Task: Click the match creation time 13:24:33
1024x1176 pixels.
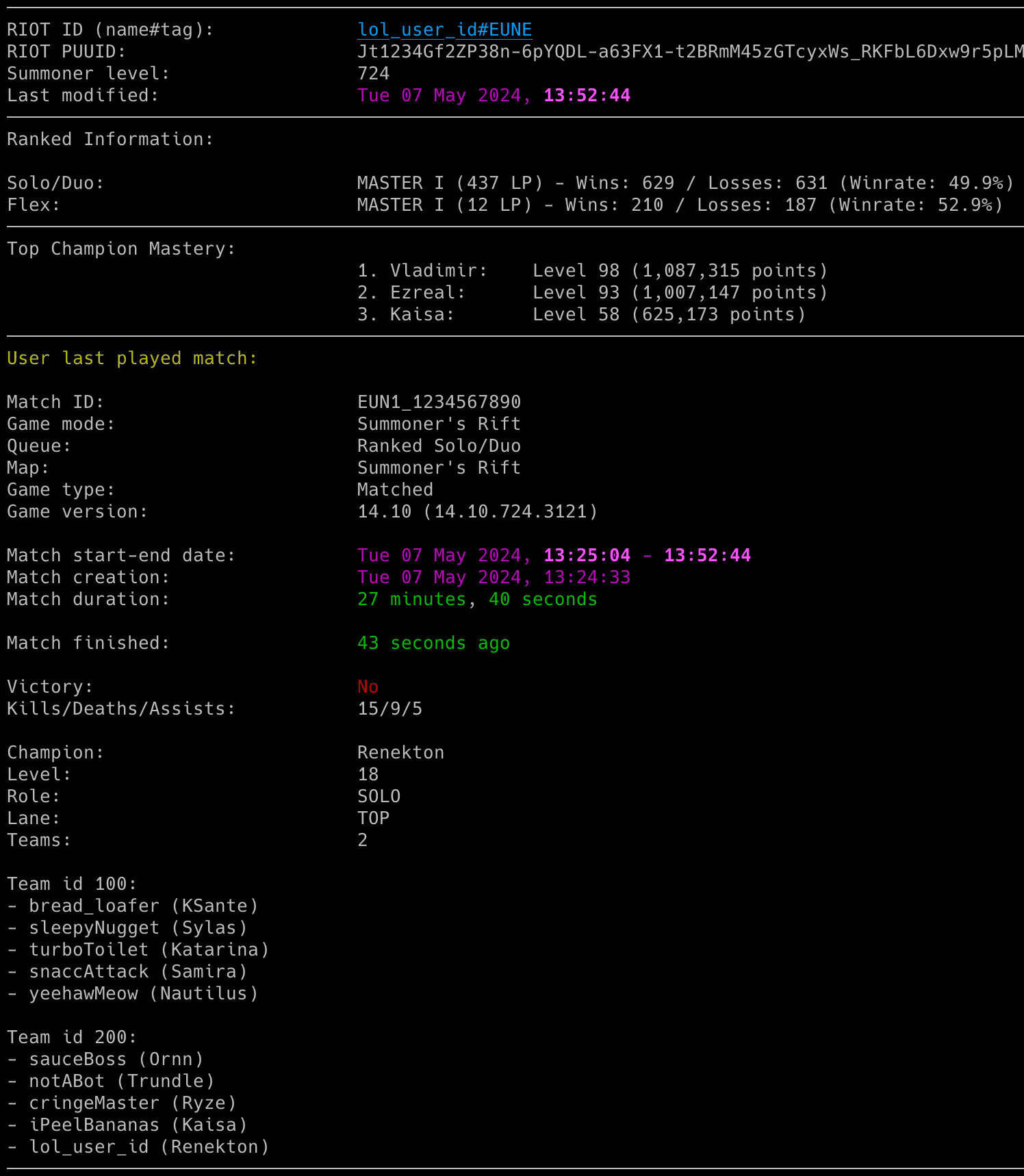Action: pos(587,578)
